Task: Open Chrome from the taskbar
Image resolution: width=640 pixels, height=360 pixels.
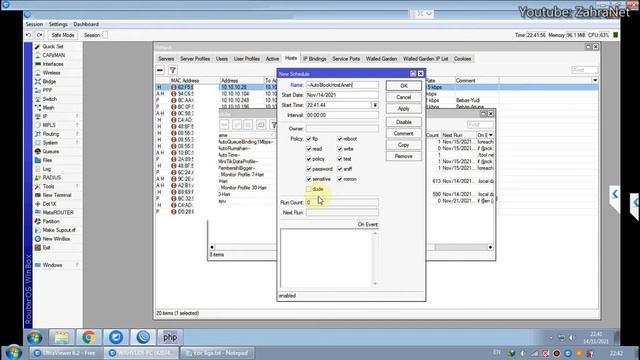Action: click(x=89, y=337)
